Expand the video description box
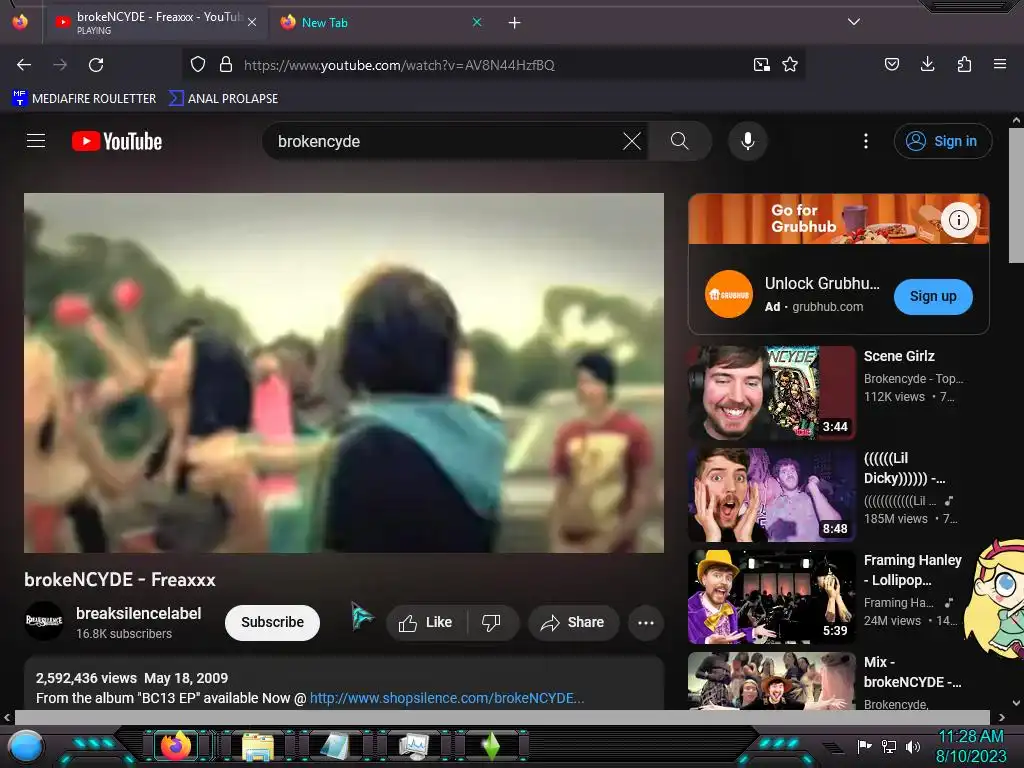 344,684
